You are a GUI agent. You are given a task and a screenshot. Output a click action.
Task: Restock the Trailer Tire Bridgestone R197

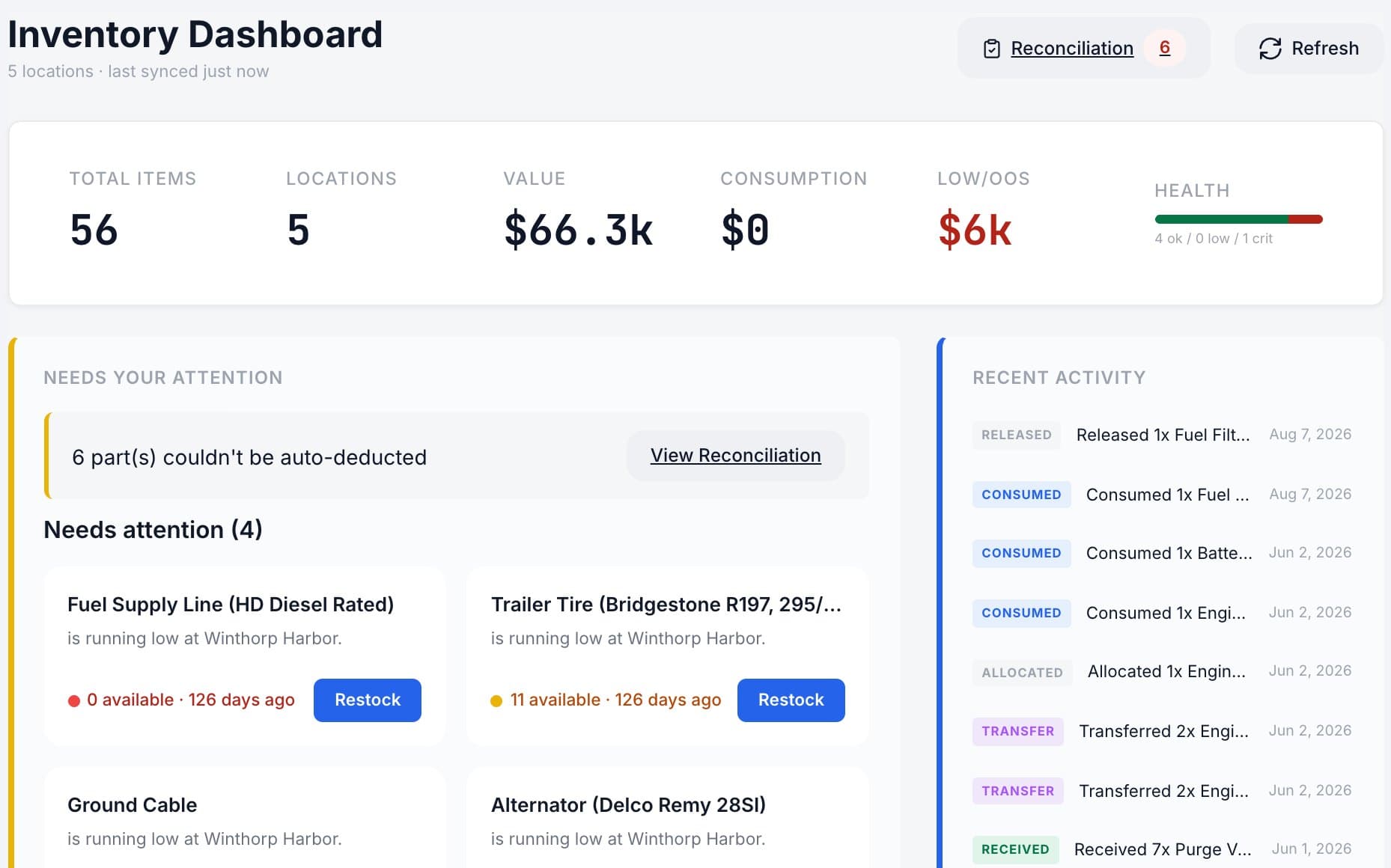click(x=791, y=700)
